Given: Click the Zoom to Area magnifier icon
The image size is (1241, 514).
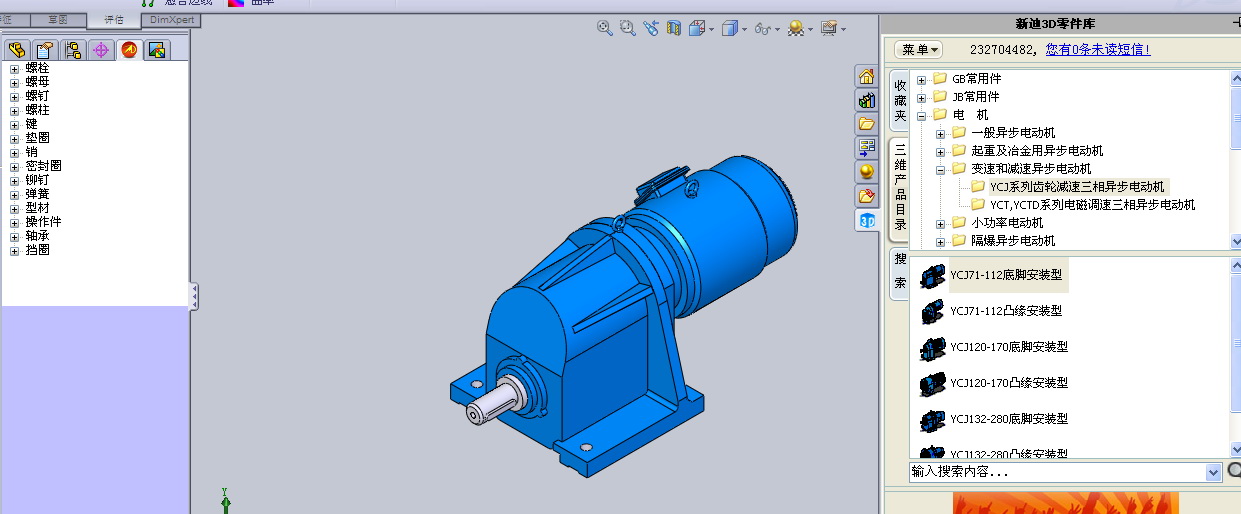Looking at the screenshot, I should [628, 28].
